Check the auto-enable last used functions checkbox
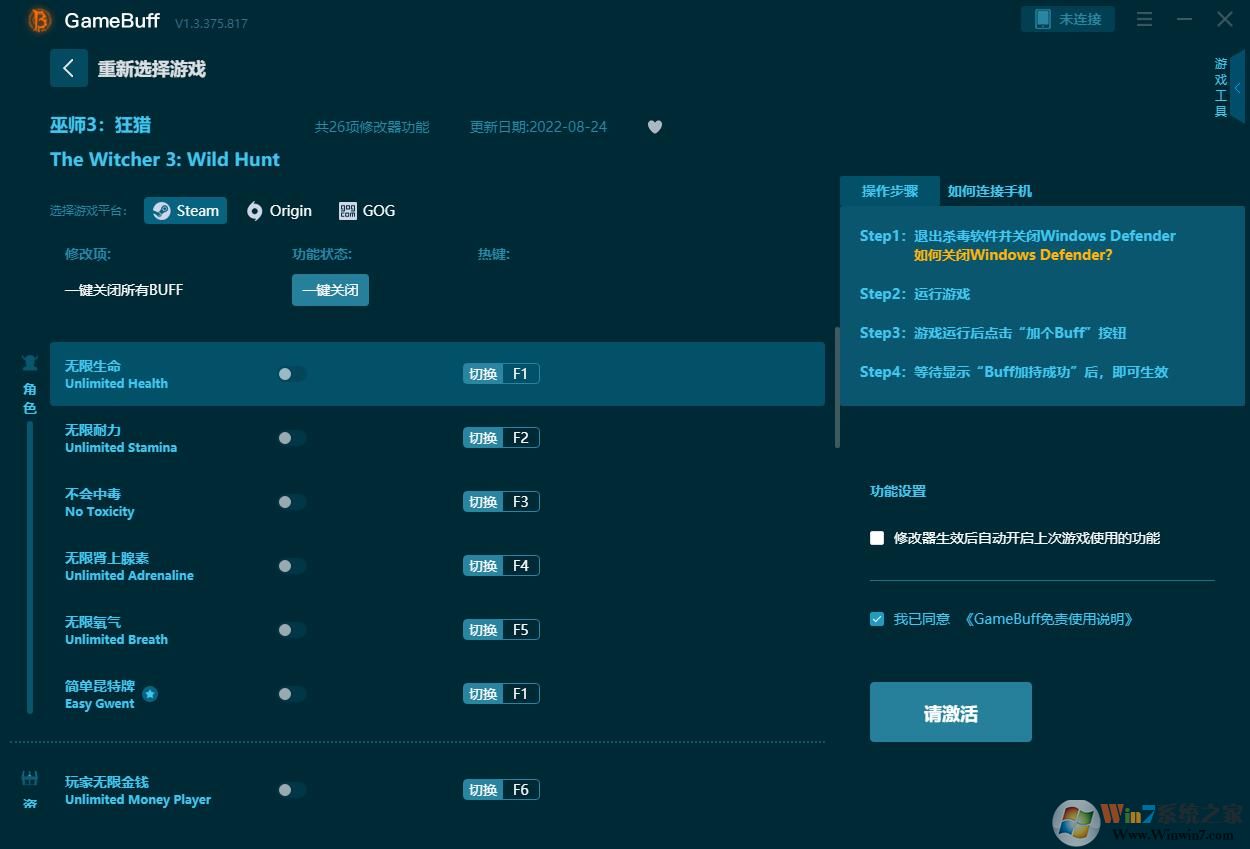This screenshot has height=849, width=1250. [877, 538]
